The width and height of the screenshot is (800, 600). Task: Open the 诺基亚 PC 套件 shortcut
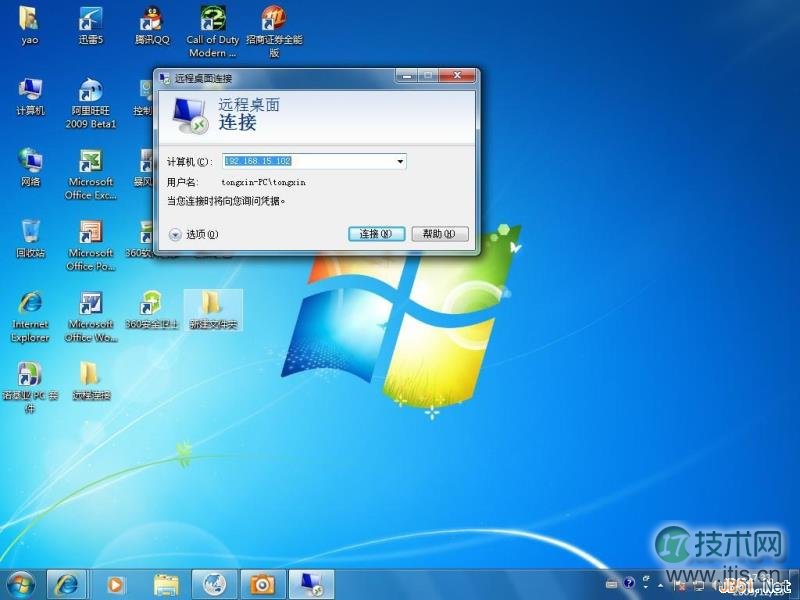coord(30,388)
